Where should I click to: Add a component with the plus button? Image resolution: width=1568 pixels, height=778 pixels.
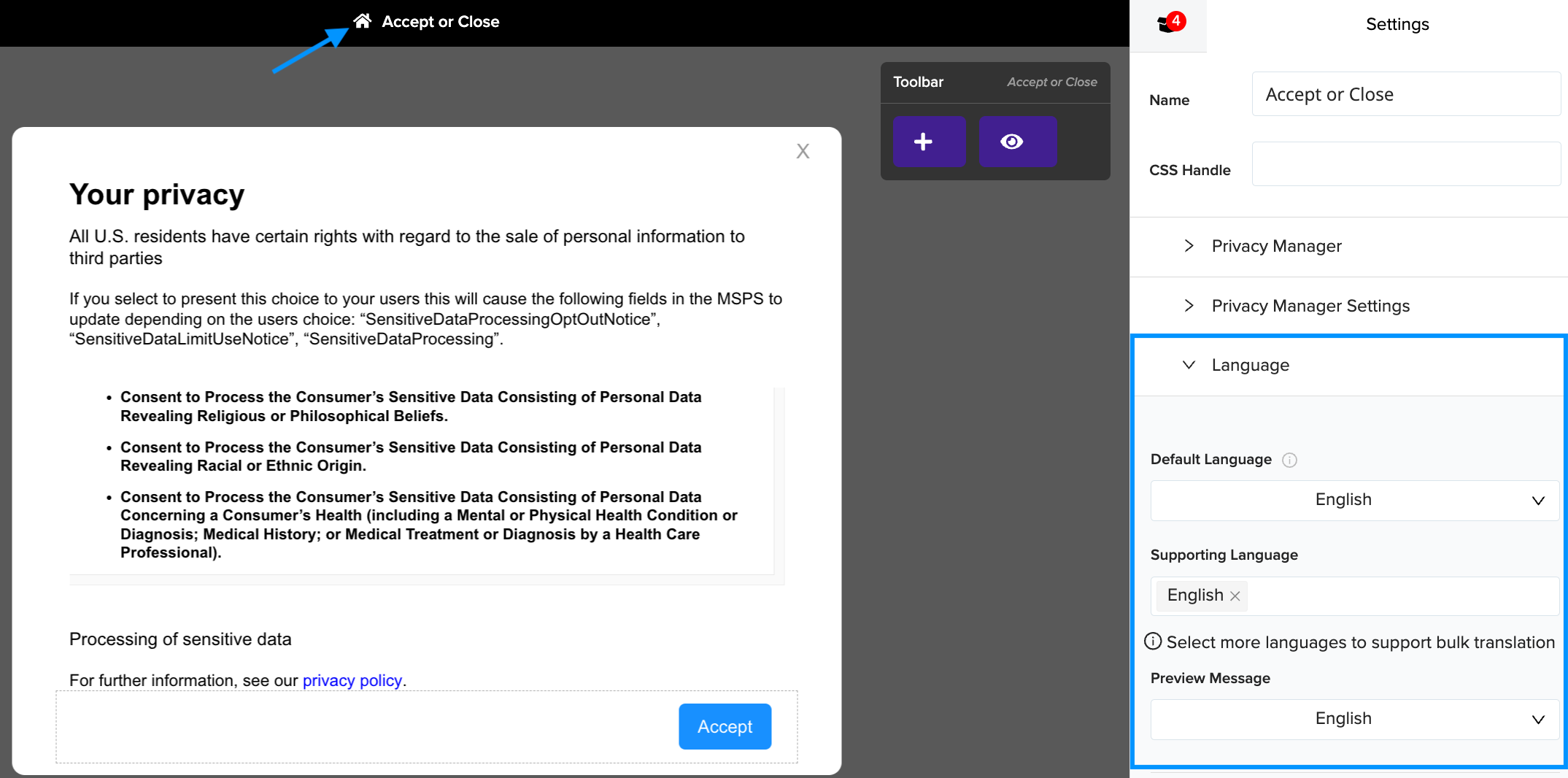(x=929, y=142)
